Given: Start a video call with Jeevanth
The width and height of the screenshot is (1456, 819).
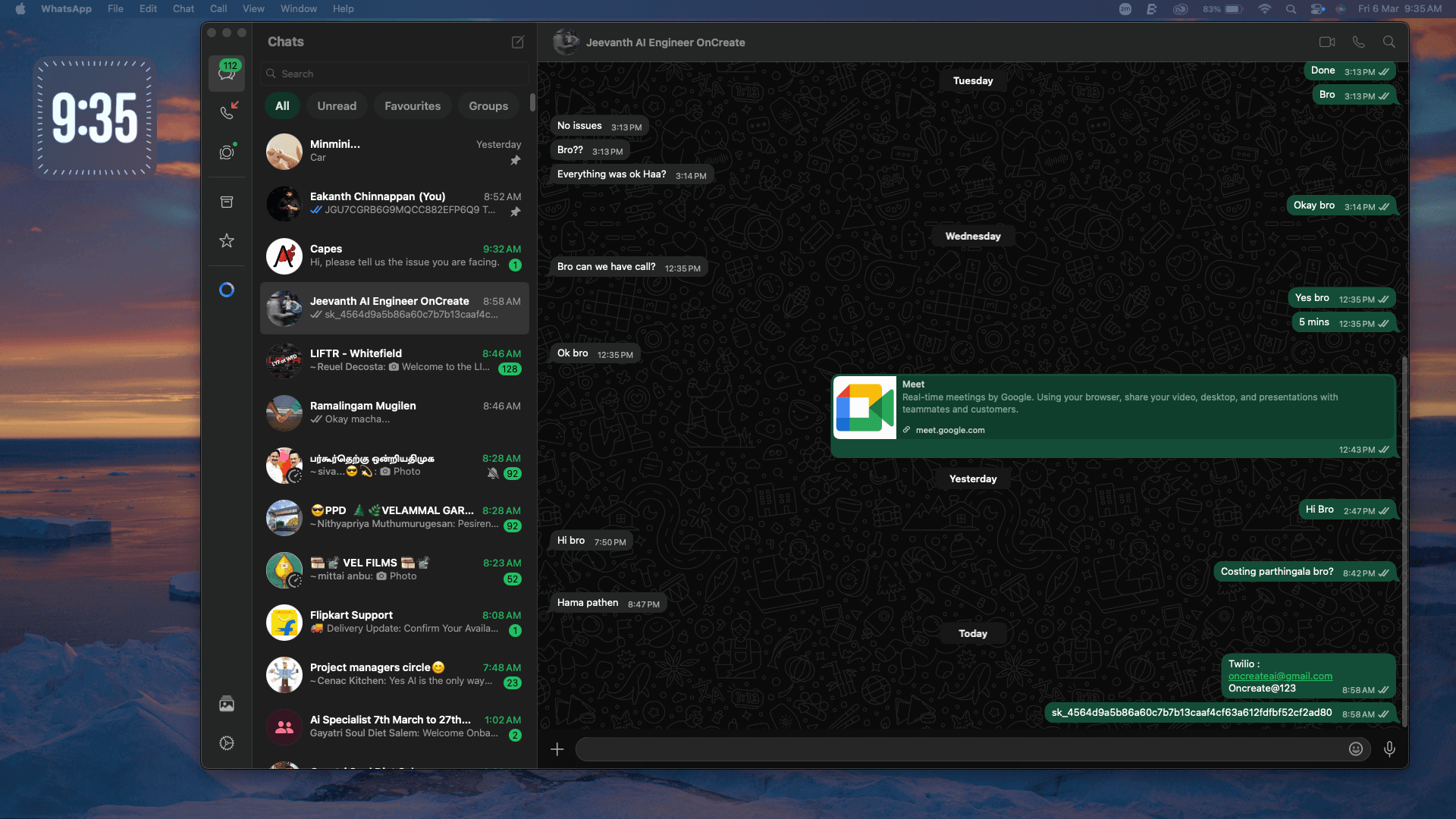Looking at the screenshot, I should 1326,42.
